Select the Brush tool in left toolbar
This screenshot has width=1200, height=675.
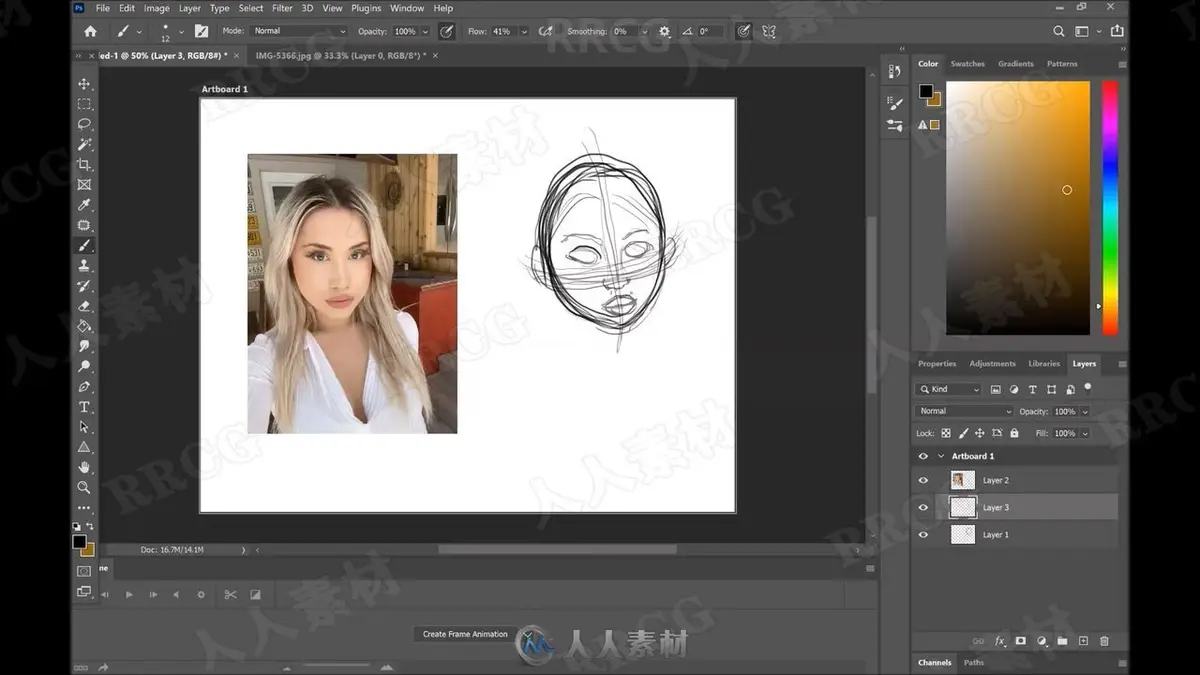point(84,246)
